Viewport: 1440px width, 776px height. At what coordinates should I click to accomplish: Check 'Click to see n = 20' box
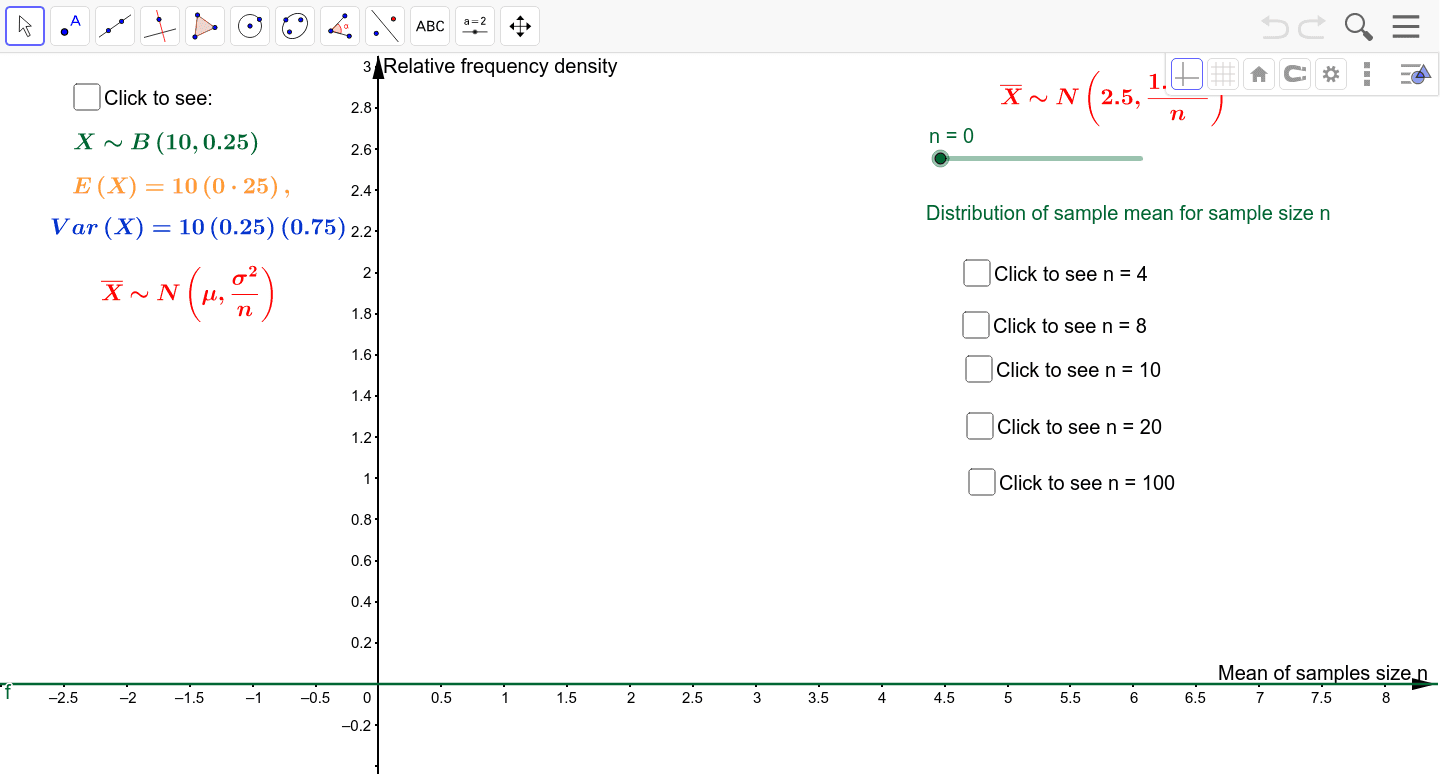tap(980, 426)
